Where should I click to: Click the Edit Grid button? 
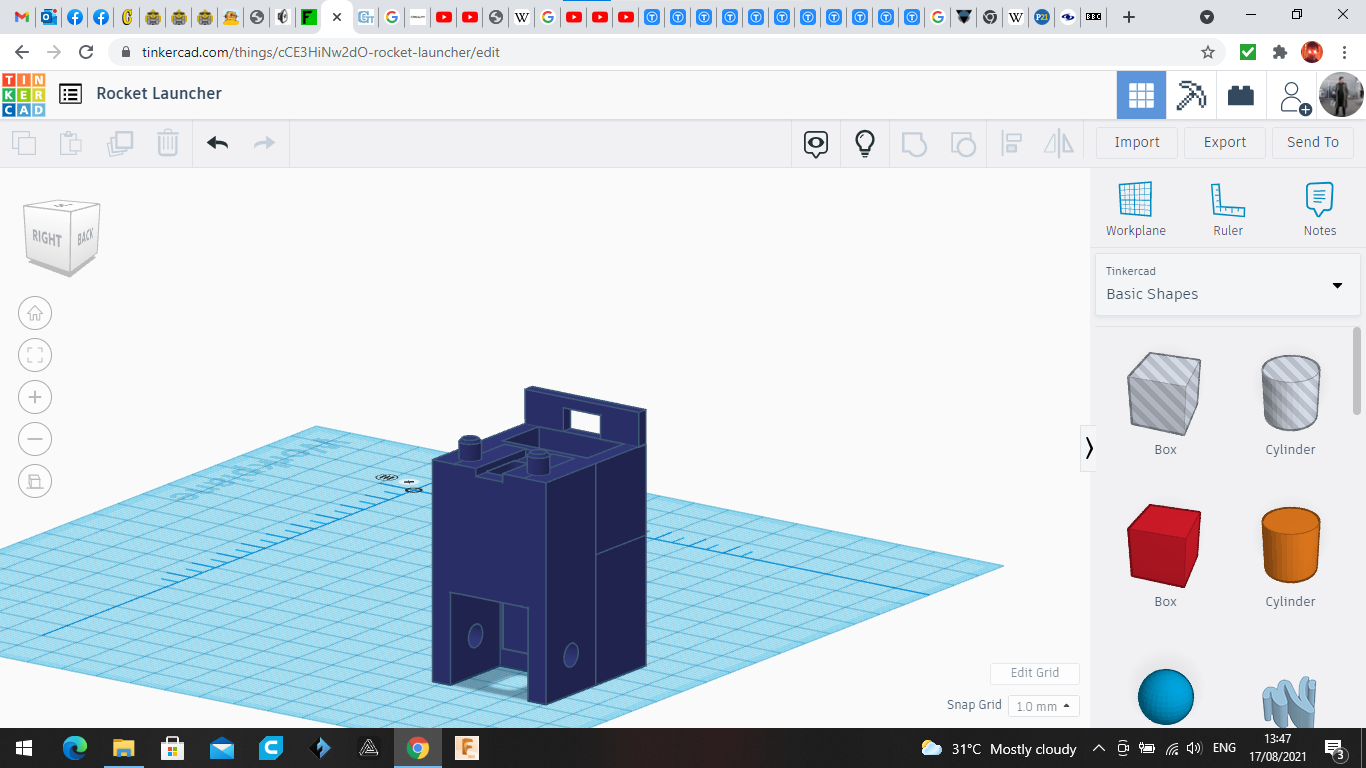1034,673
